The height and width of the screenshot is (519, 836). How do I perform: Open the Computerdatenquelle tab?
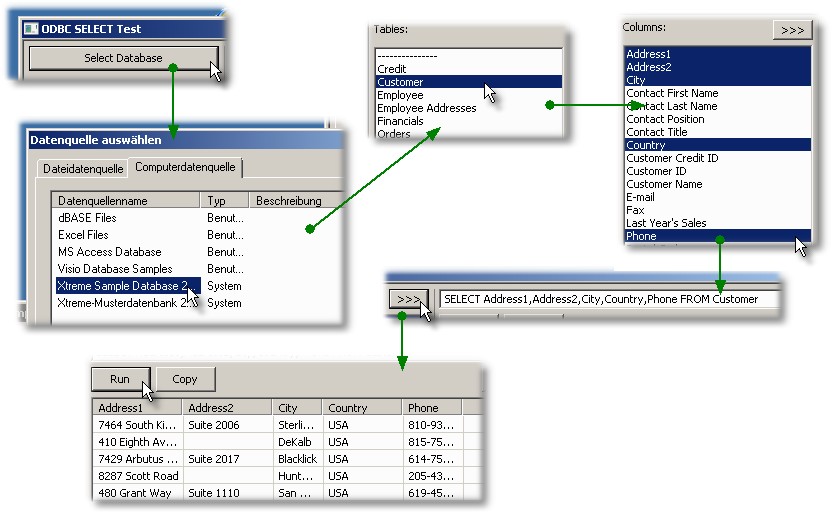(186, 168)
